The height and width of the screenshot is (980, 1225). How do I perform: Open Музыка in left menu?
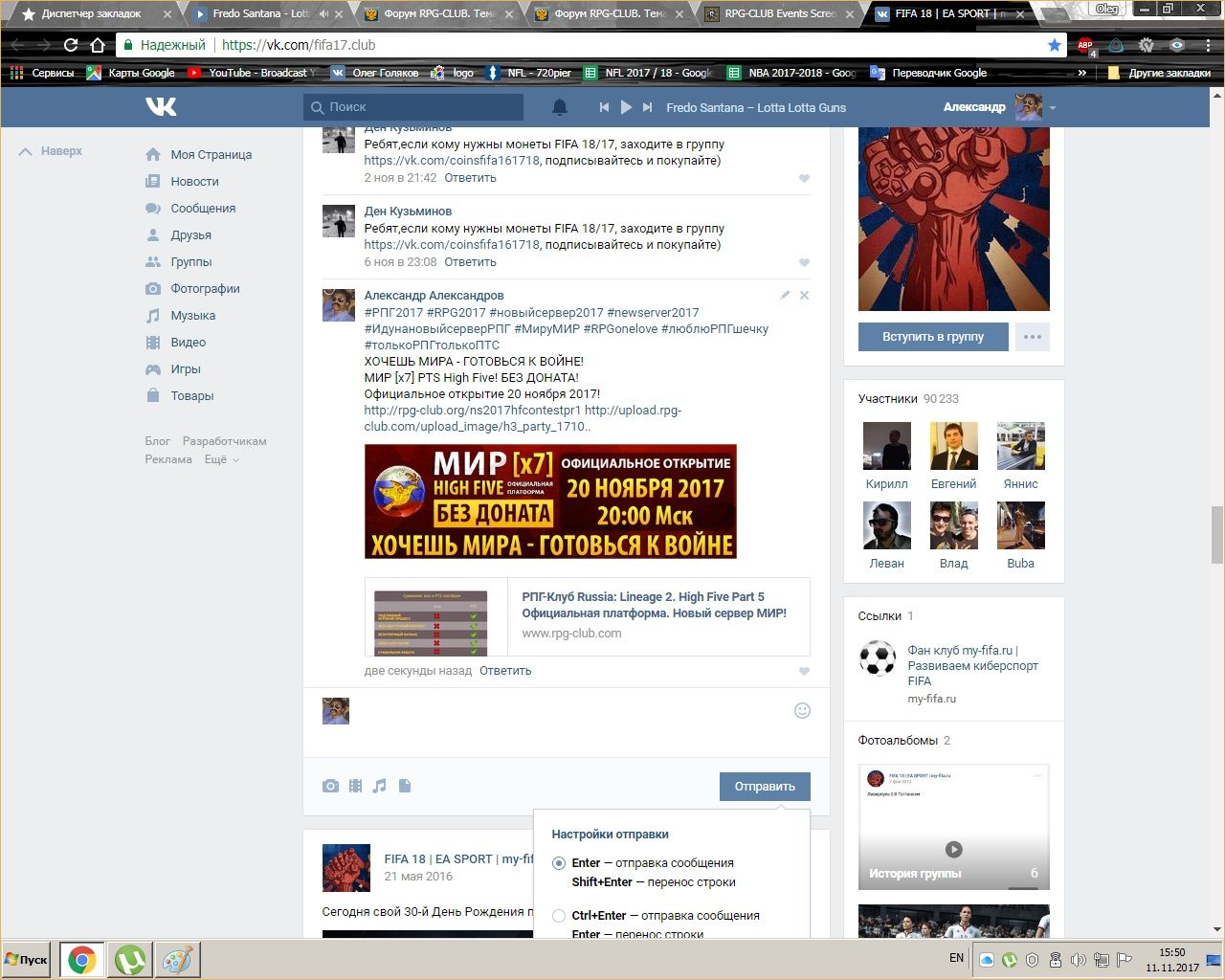(x=192, y=315)
